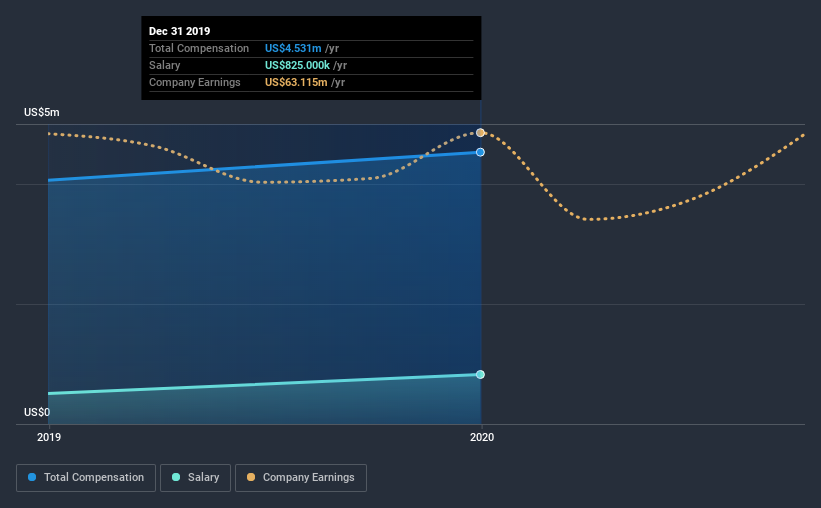Screen dimensions: 821x508
Task: Click the Salary label in tooltip
Action: click(x=164, y=65)
